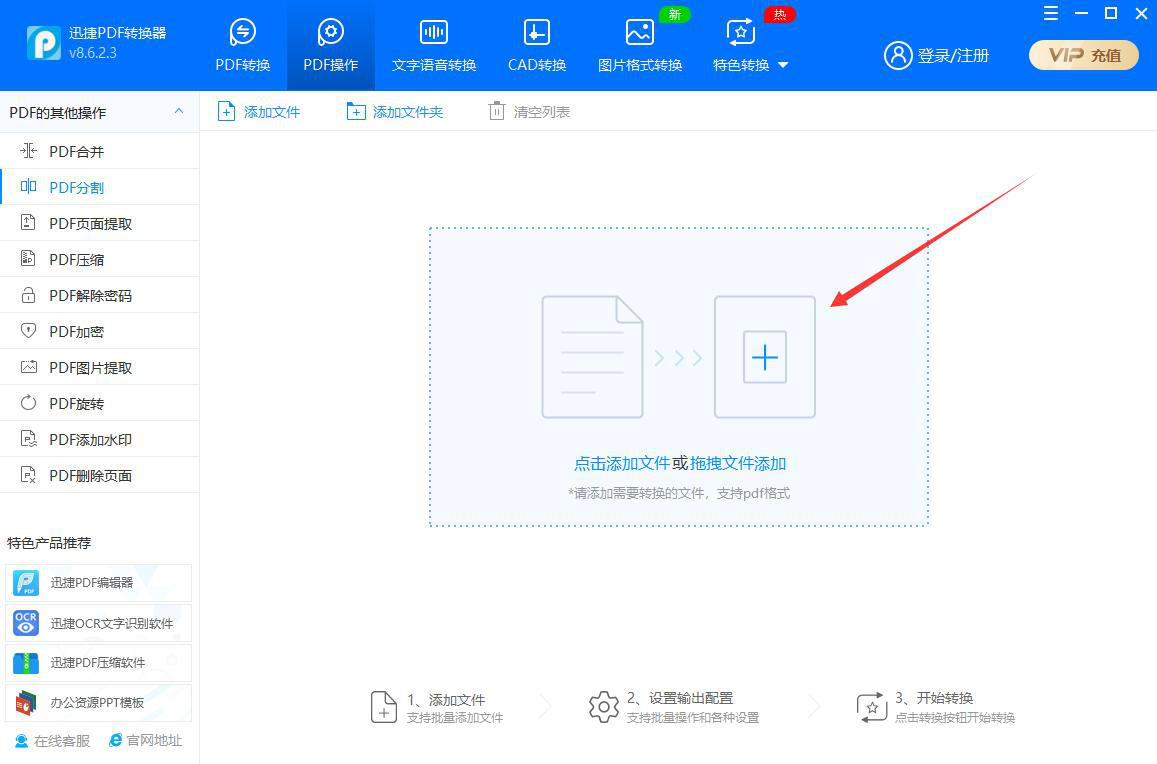Select PDF合并 in the sidebar
The image size is (1157, 764).
(100, 151)
